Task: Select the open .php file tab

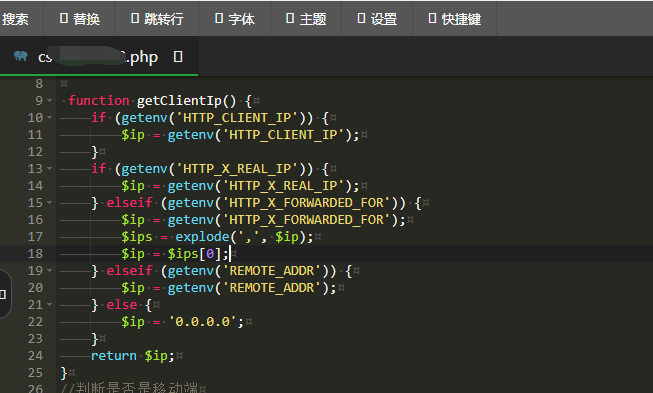Action: coord(99,57)
